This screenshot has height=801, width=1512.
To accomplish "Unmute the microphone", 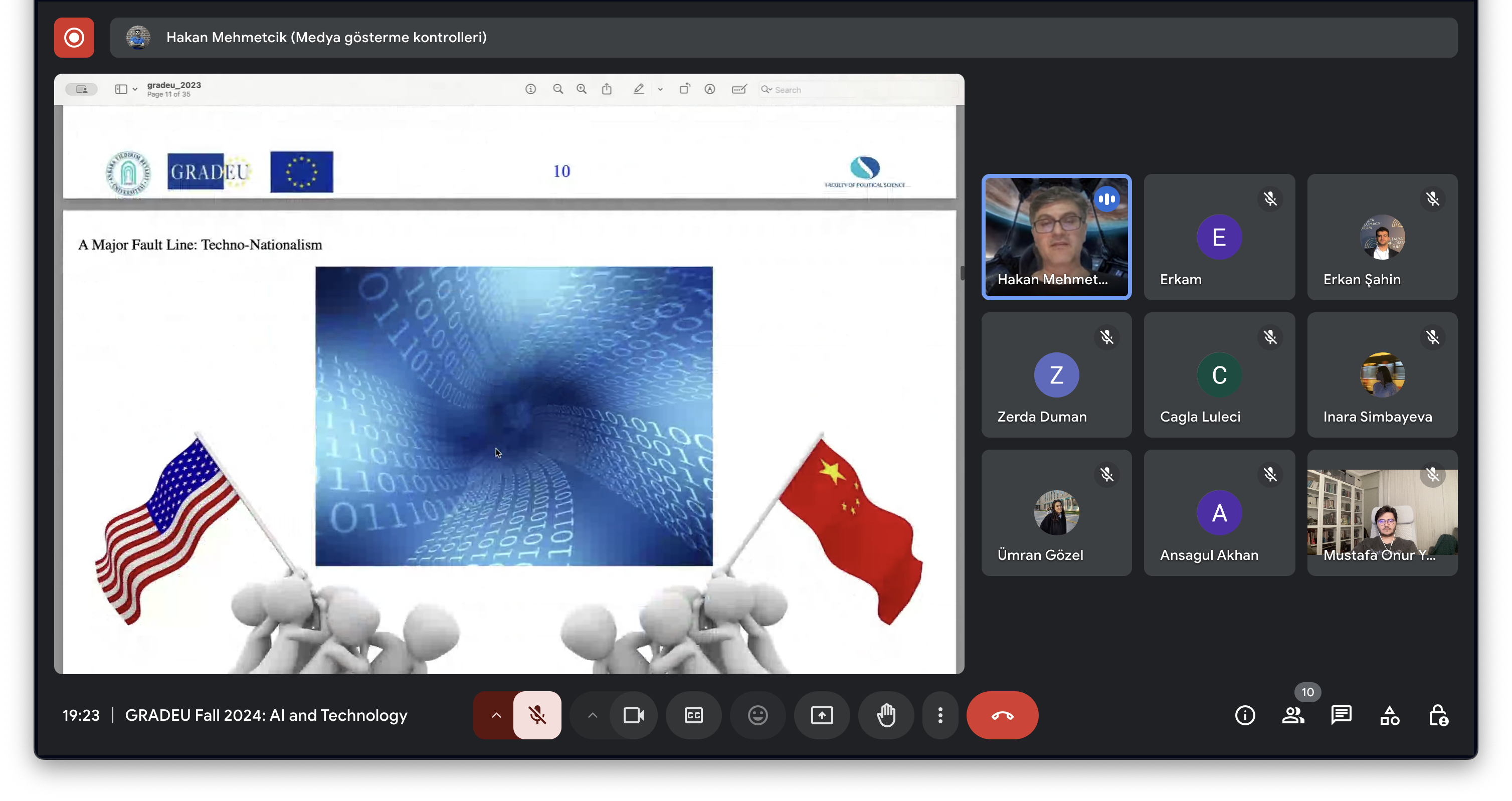I will point(537,715).
